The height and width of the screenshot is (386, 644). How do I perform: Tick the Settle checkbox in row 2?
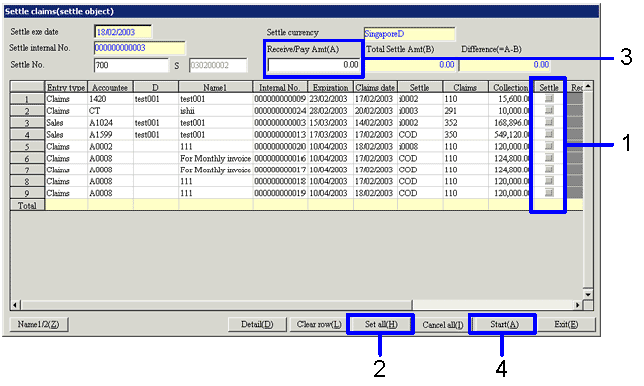pyautogui.click(x=549, y=110)
